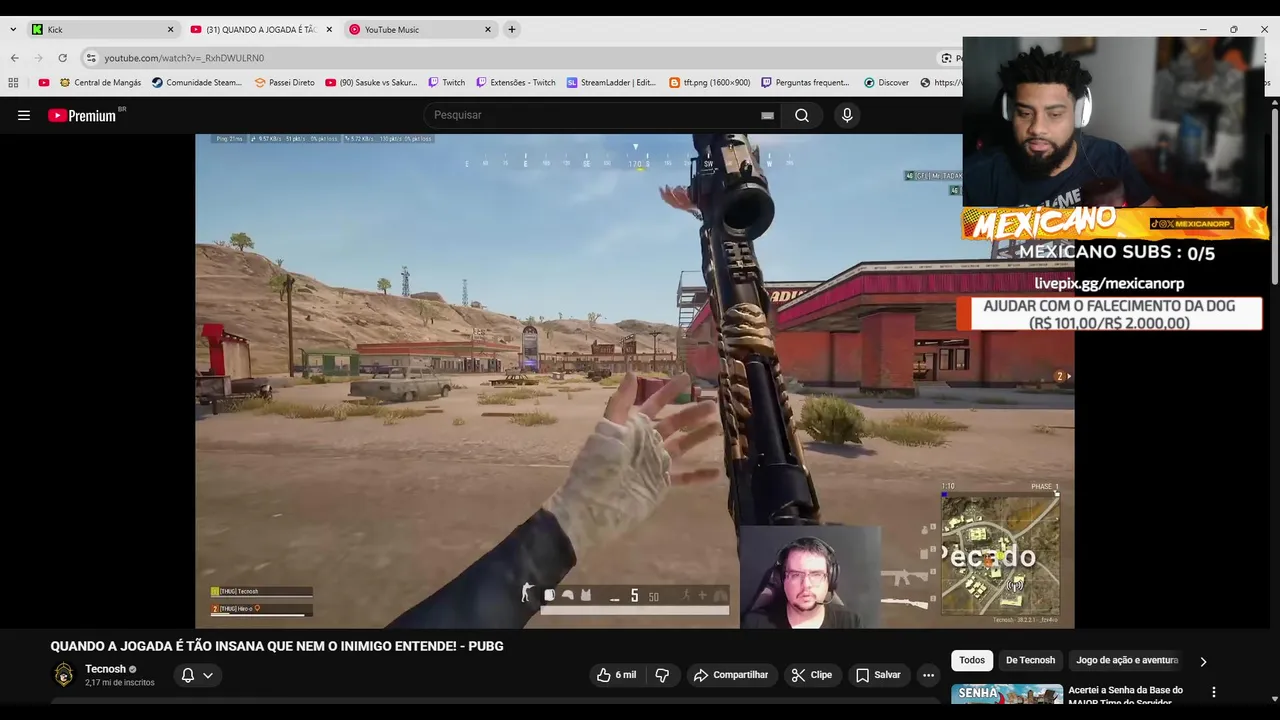Click the PUBG video player area
1280x720 pixels.
[x=634, y=381]
